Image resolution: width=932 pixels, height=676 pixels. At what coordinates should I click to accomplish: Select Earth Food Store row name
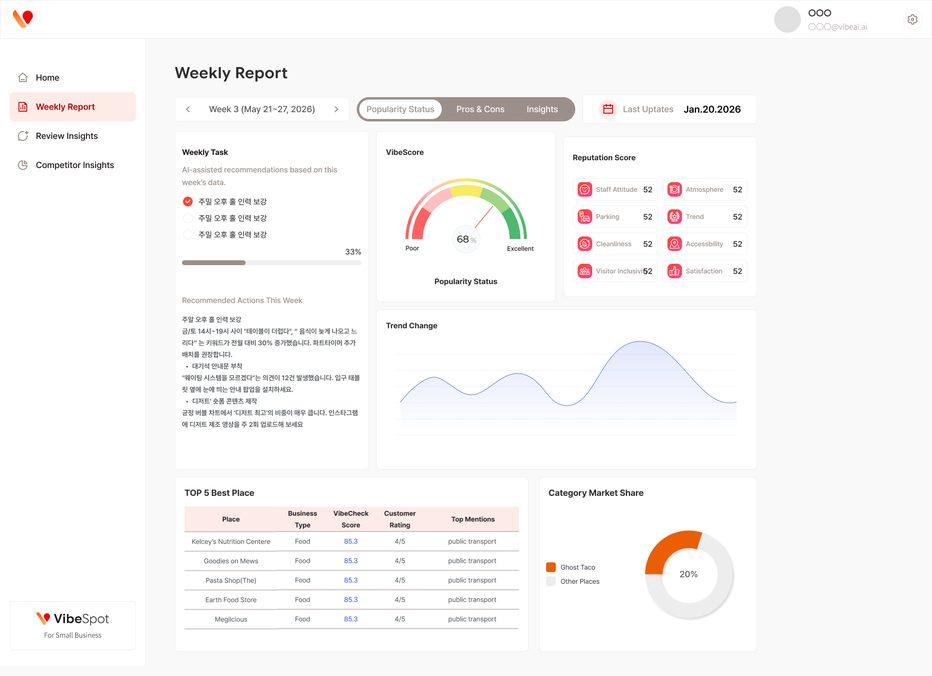pos(231,600)
